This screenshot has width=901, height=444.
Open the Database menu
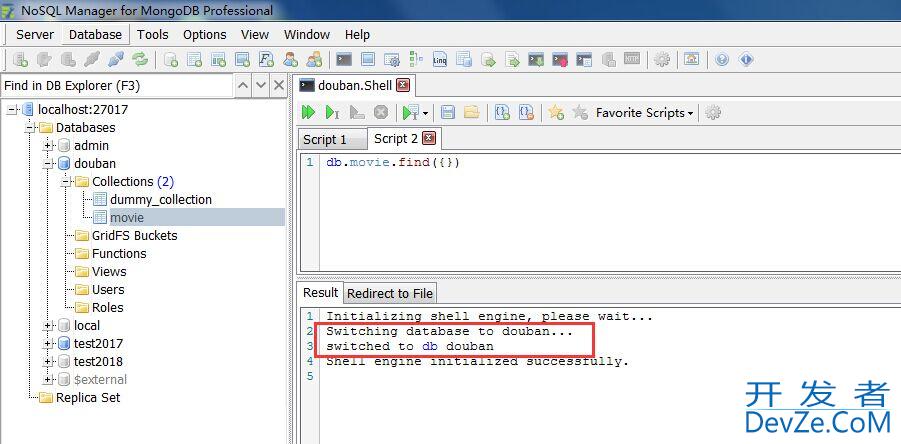point(95,34)
